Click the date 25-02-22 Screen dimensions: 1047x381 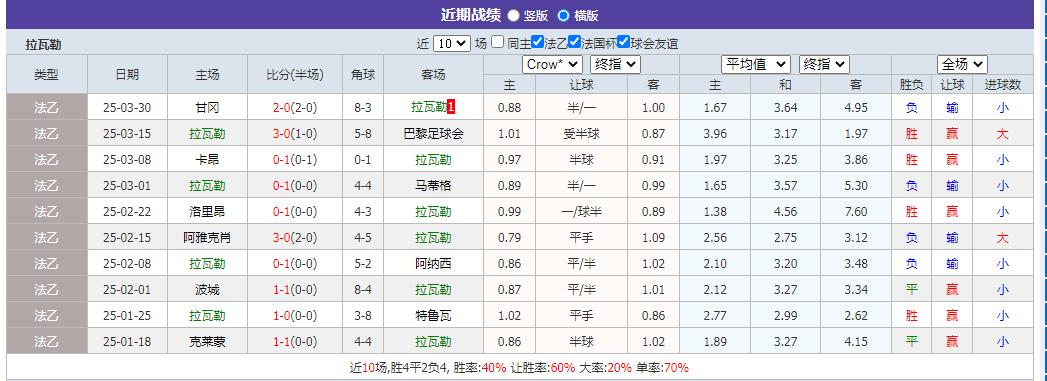pyautogui.click(x=127, y=212)
